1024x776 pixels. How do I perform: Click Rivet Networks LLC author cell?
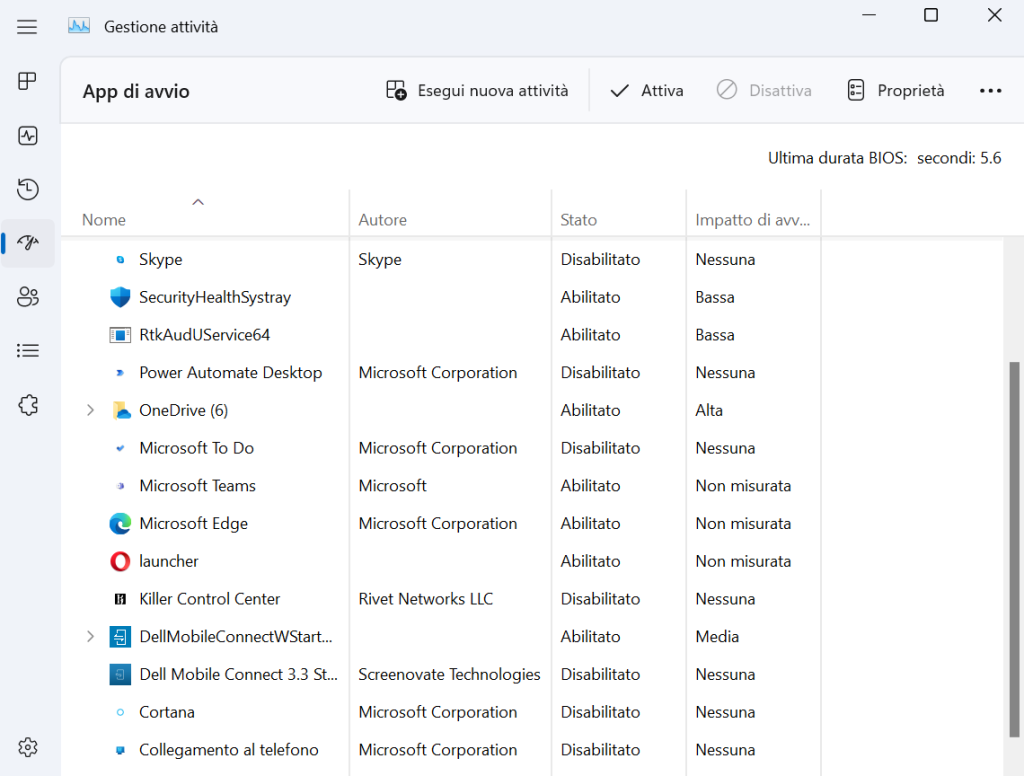426,599
